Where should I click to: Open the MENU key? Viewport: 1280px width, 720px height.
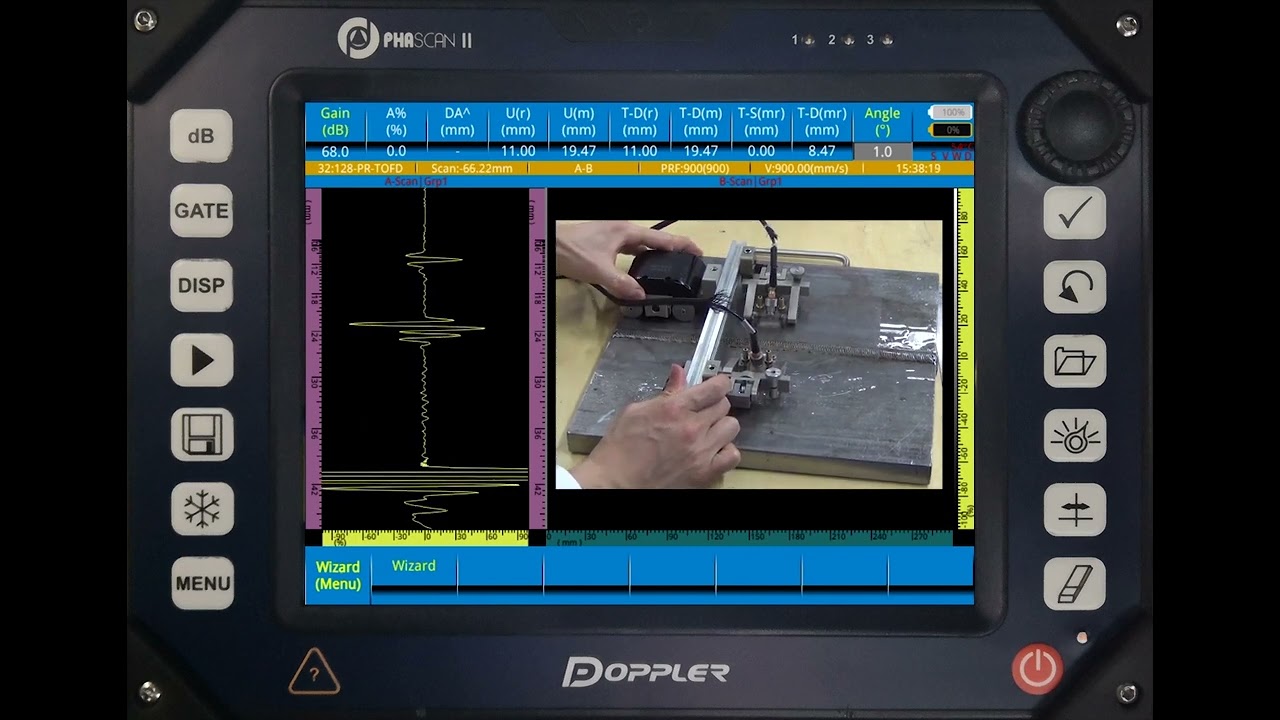tap(201, 583)
